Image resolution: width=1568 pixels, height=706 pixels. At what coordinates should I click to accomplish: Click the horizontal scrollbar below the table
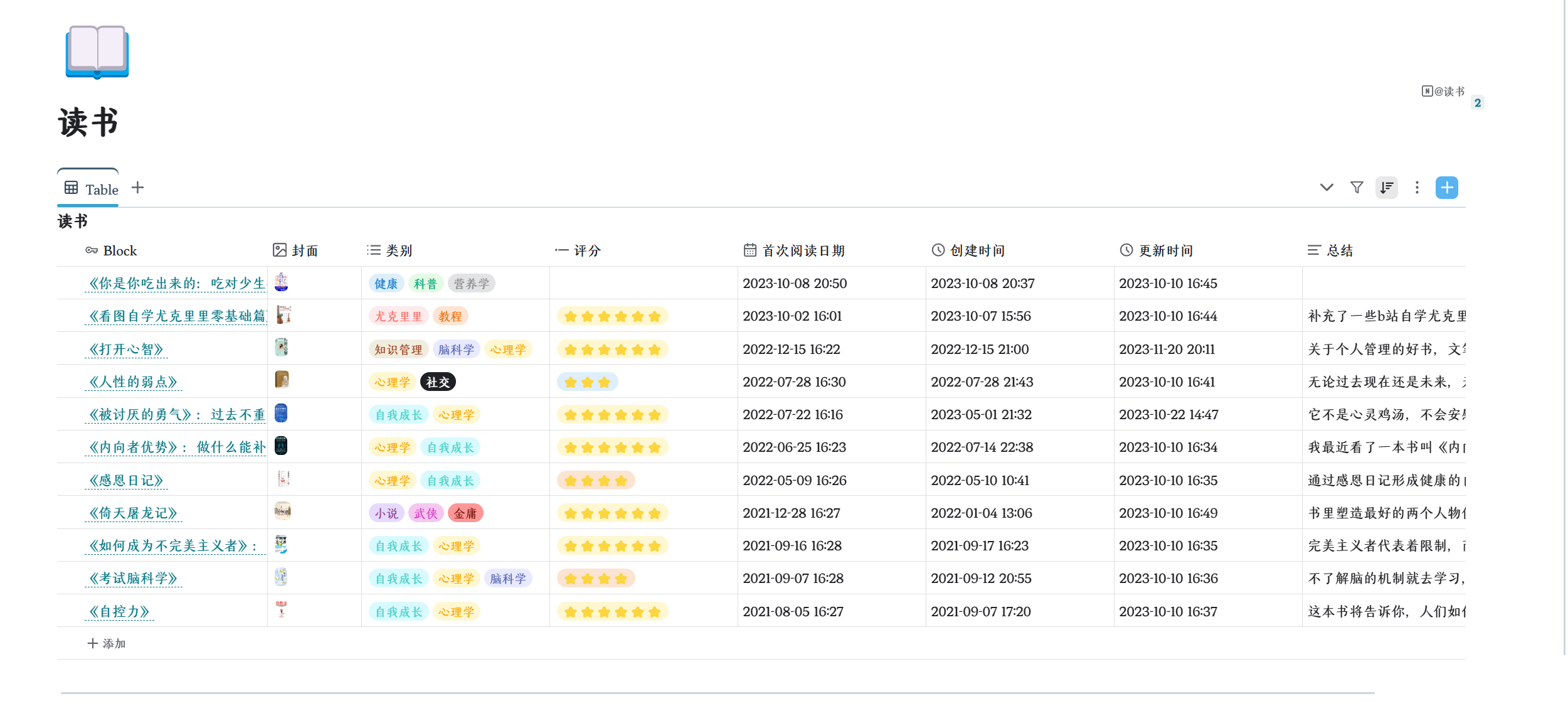point(718,693)
